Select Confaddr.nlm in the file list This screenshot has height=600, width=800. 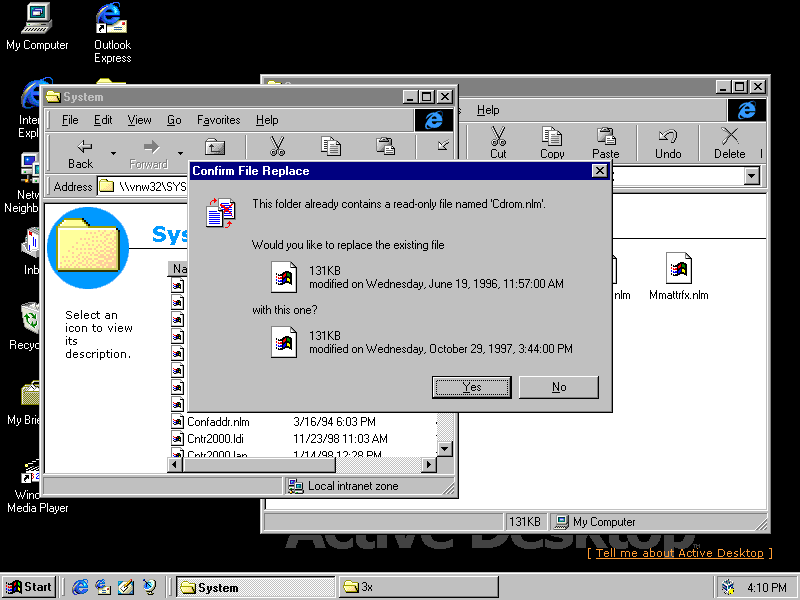(218, 422)
